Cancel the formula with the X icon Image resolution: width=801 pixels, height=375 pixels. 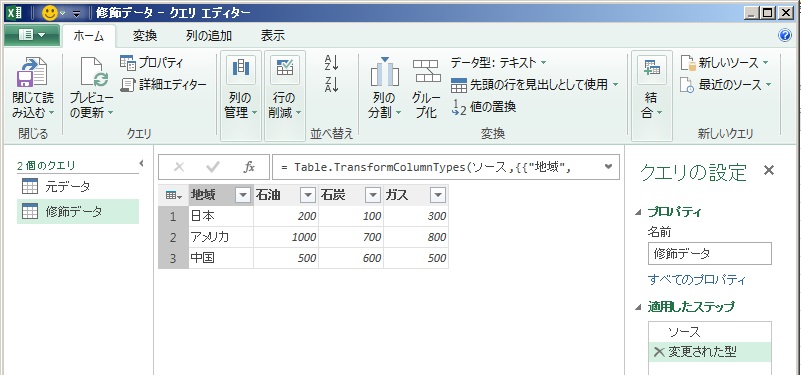point(179,167)
